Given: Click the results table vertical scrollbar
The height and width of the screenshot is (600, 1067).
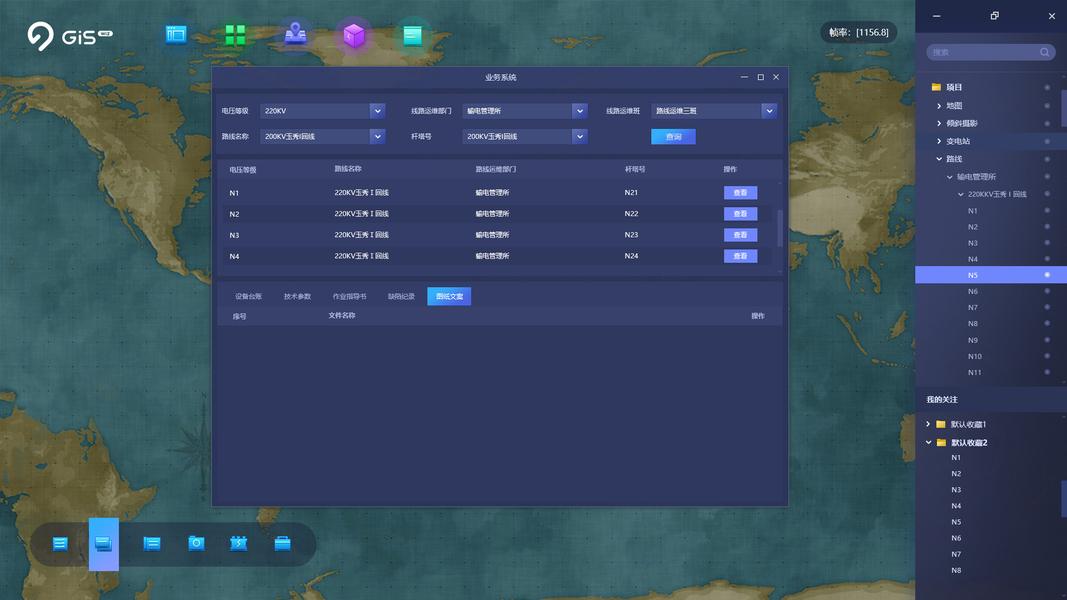Looking at the screenshot, I should point(780,228).
